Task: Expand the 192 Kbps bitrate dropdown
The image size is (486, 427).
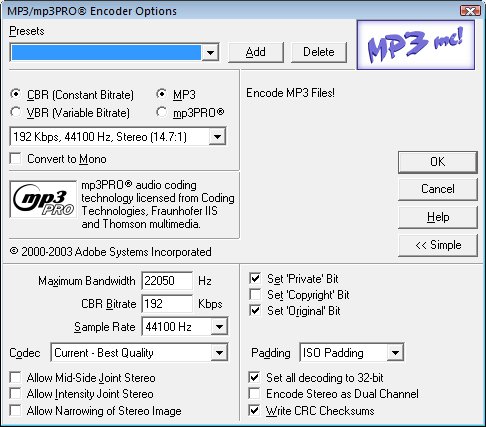Action: (x=217, y=136)
